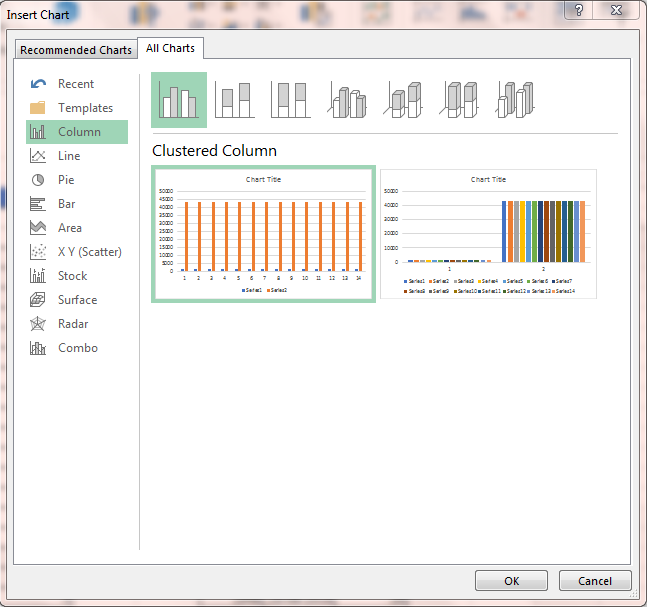Switch to the All Charts tab
The height and width of the screenshot is (607, 647).
170,48
